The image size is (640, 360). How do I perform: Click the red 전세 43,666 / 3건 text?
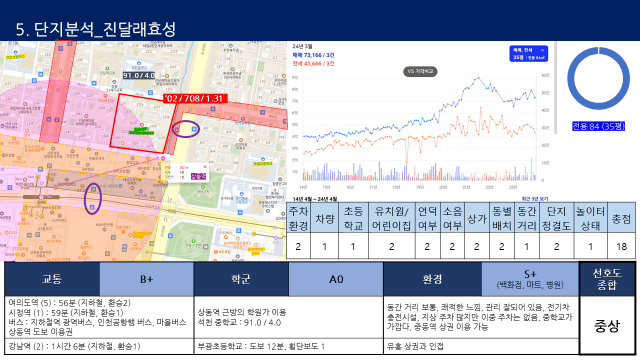tap(313, 64)
